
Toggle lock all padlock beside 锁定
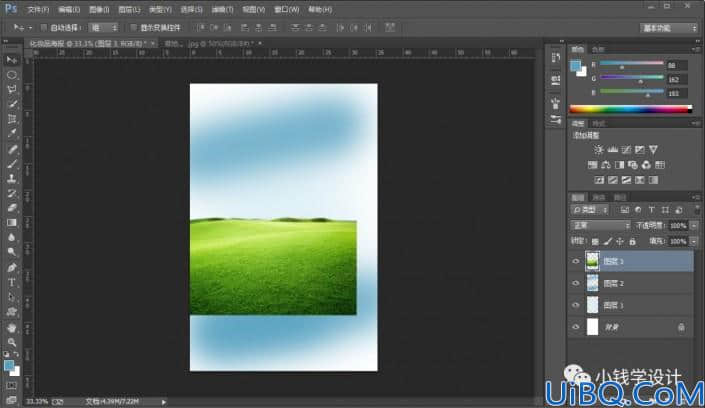click(x=633, y=242)
